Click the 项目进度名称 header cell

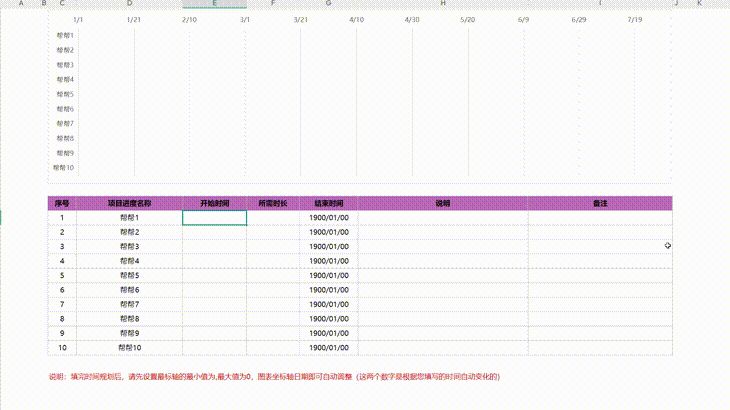(x=129, y=203)
